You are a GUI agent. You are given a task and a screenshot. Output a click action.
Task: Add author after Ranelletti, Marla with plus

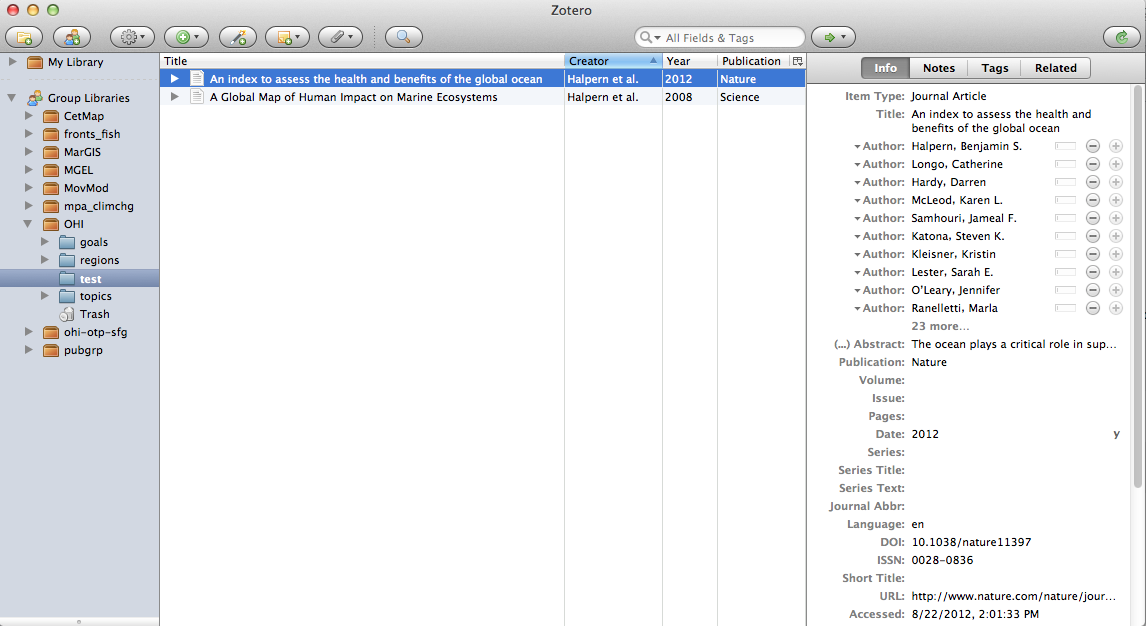point(1116,308)
